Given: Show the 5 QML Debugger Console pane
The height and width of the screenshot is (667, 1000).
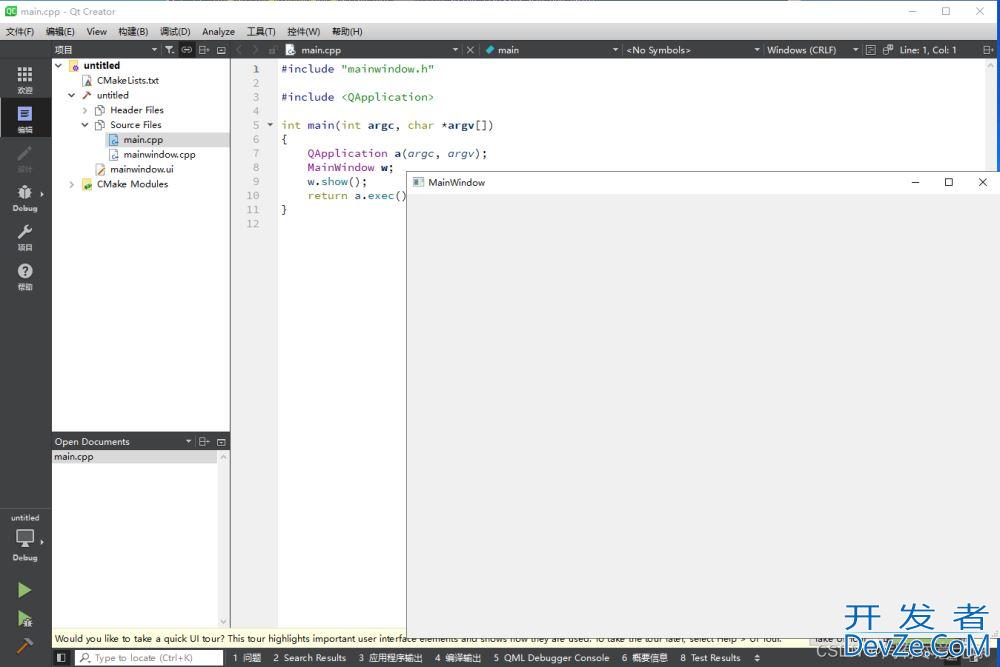Looking at the screenshot, I should (551, 657).
